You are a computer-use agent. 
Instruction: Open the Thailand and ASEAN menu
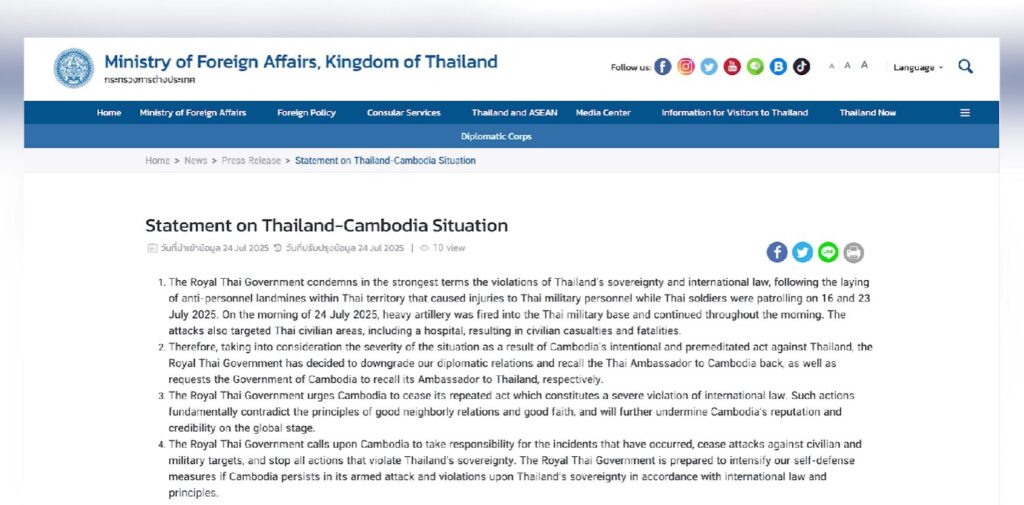click(x=514, y=113)
